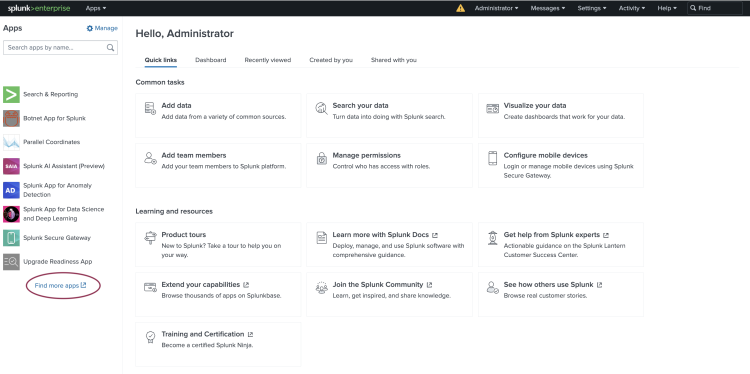Click the Training and Certification title

pyautogui.click(x=203, y=334)
